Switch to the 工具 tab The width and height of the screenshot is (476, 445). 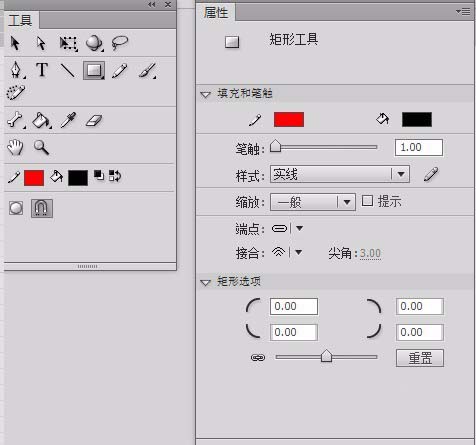20,20
